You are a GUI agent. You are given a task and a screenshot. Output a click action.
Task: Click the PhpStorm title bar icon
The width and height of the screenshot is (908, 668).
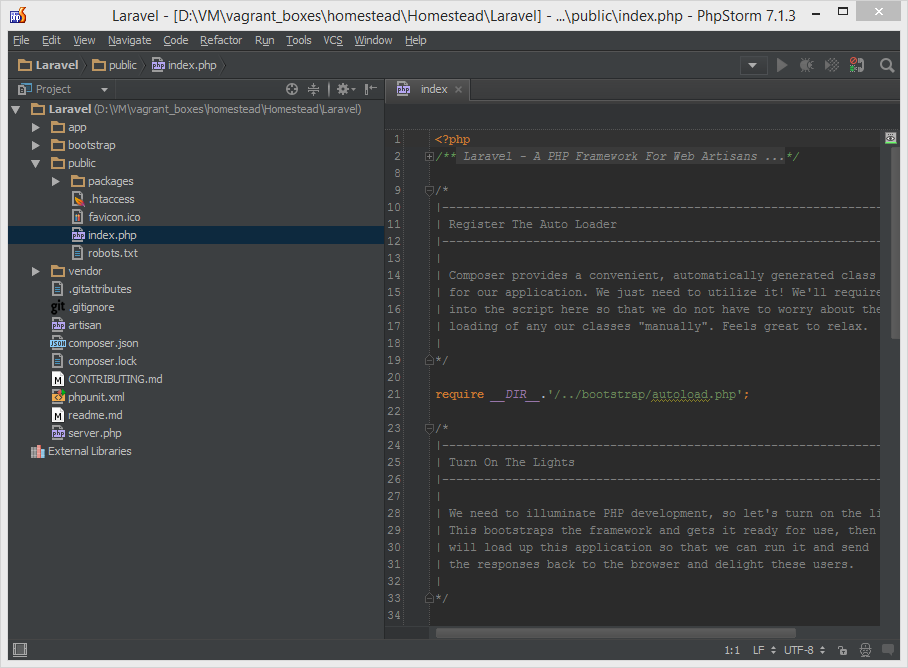point(19,15)
